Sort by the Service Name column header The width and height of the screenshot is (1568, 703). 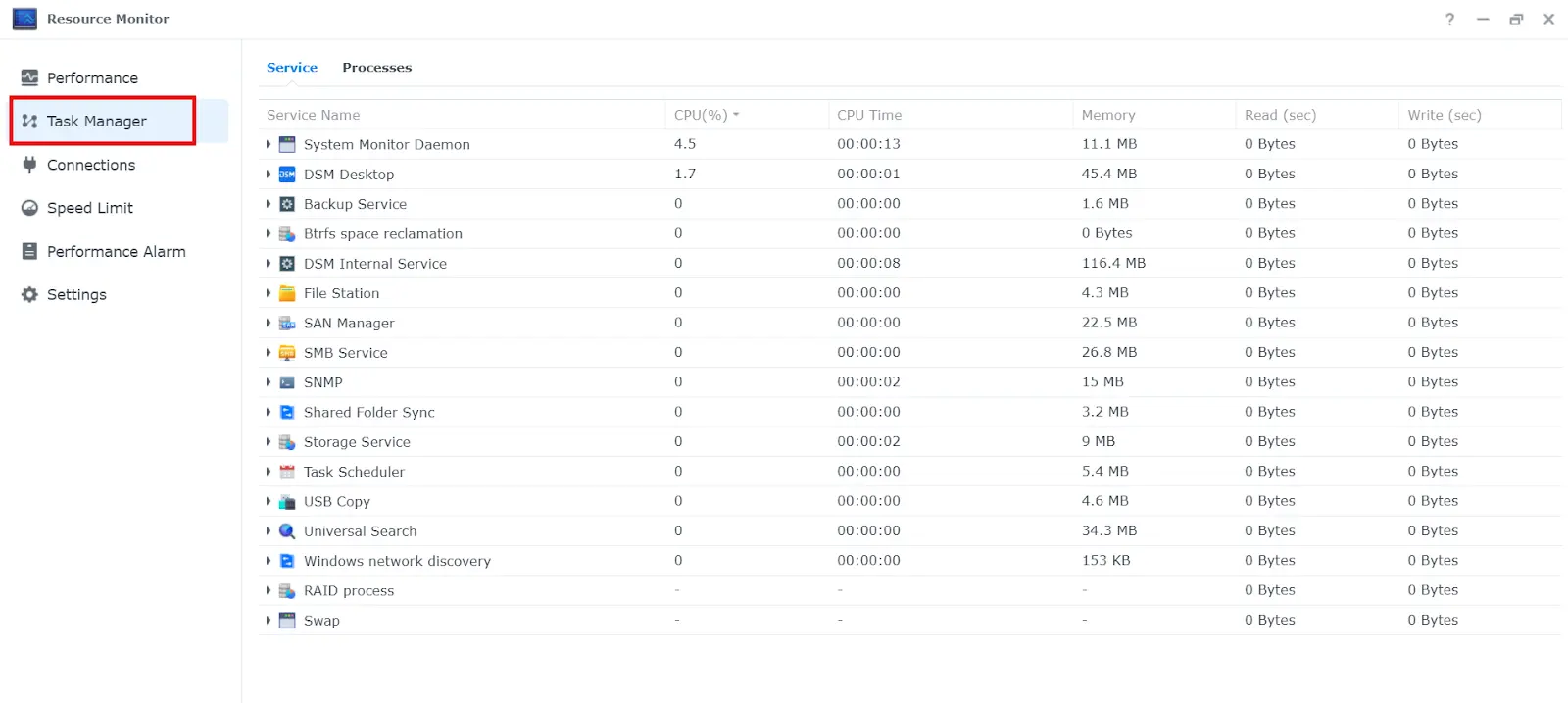pos(462,115)
